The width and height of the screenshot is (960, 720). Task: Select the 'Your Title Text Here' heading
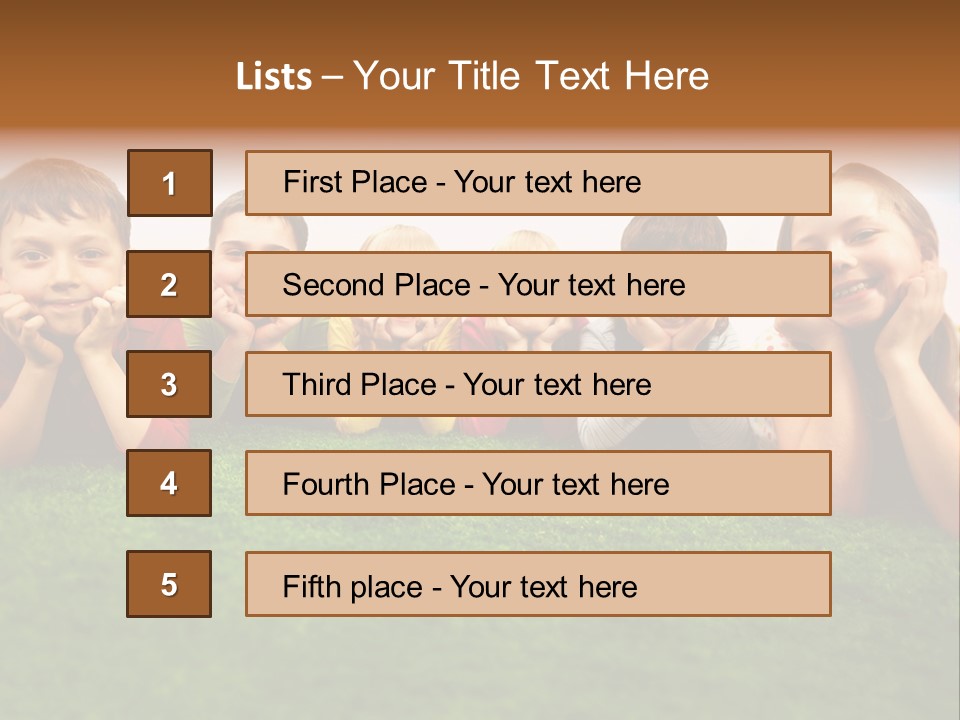[530, 77]
